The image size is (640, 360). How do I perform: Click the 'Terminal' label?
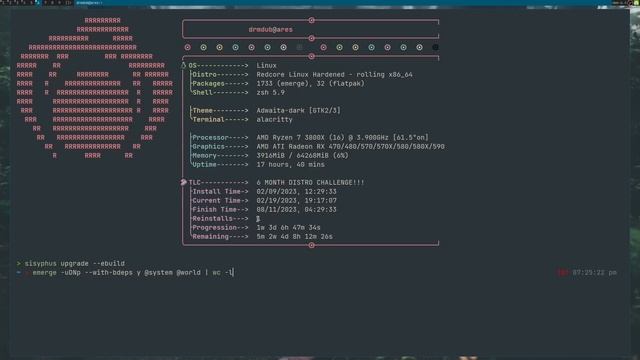pos(209,119)
